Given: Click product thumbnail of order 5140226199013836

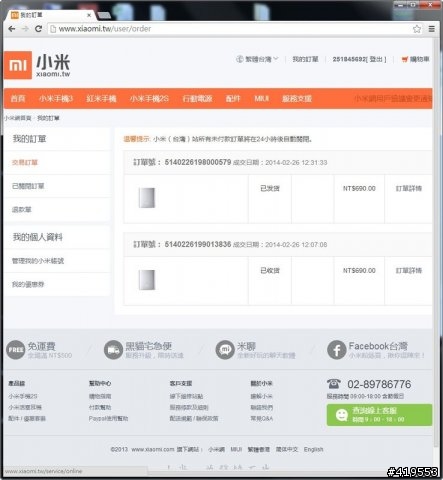Looking at the screenshot, I should (x=147, y=280).
